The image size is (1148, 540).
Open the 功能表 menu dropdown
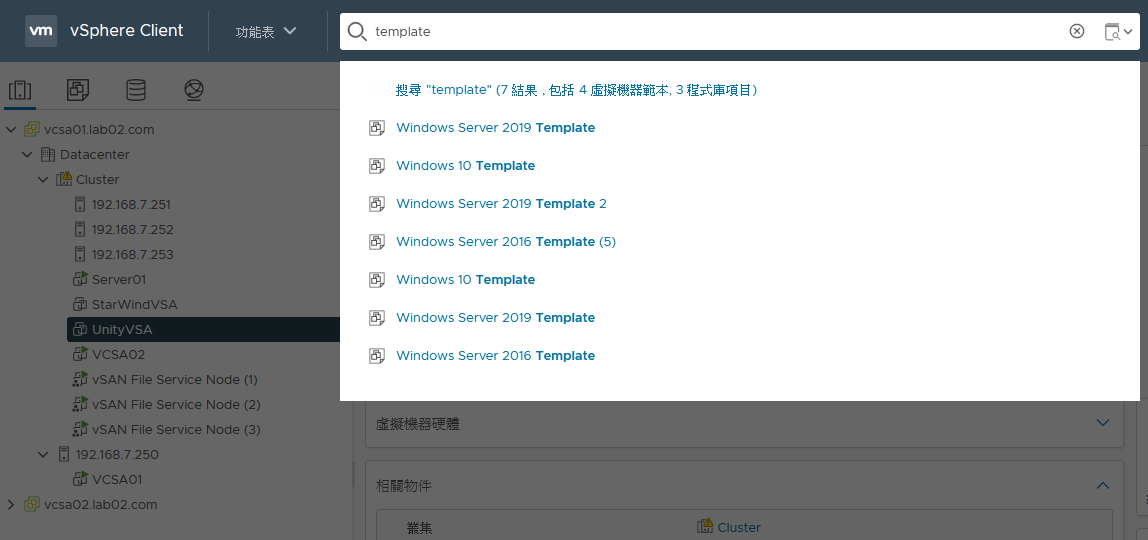(x=266, y=31)
